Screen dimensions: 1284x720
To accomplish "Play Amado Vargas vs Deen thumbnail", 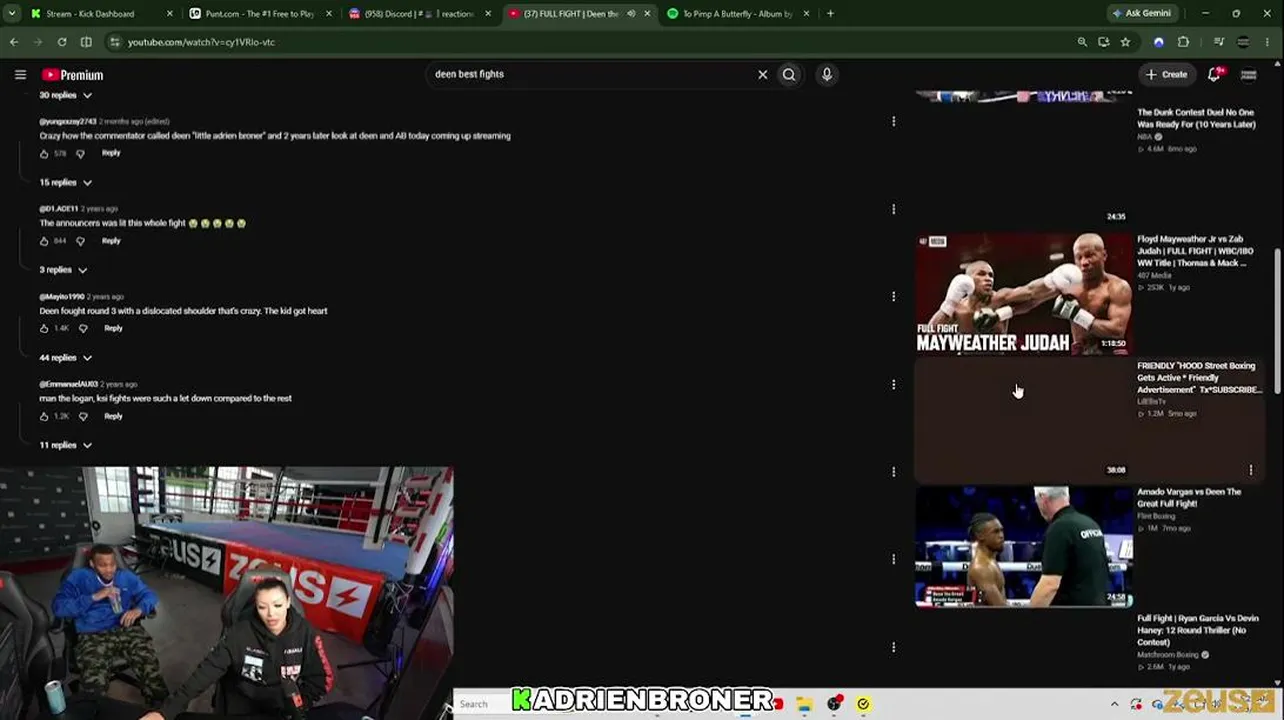I will tap(1024, 547).
